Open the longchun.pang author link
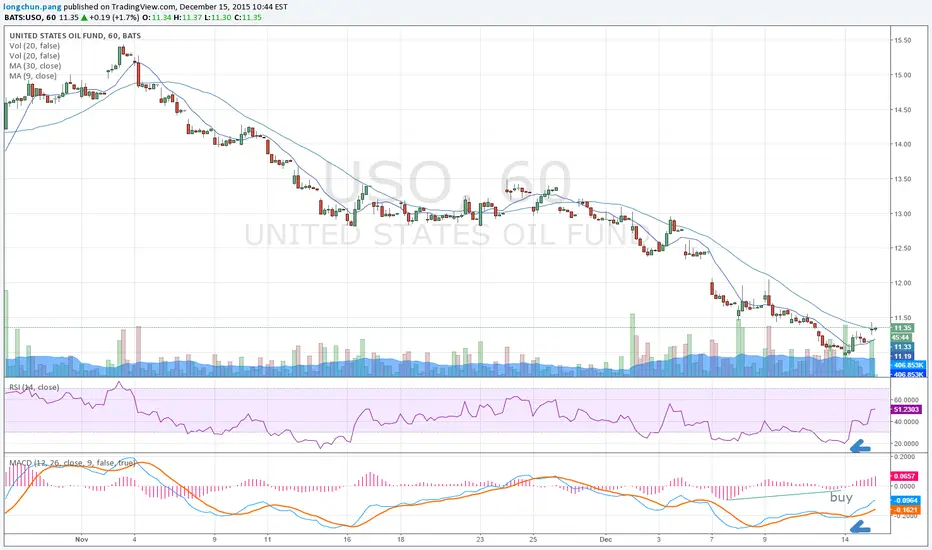Image resolution: width=932 pixels, height=550 pixels. [x=33, y=7]
